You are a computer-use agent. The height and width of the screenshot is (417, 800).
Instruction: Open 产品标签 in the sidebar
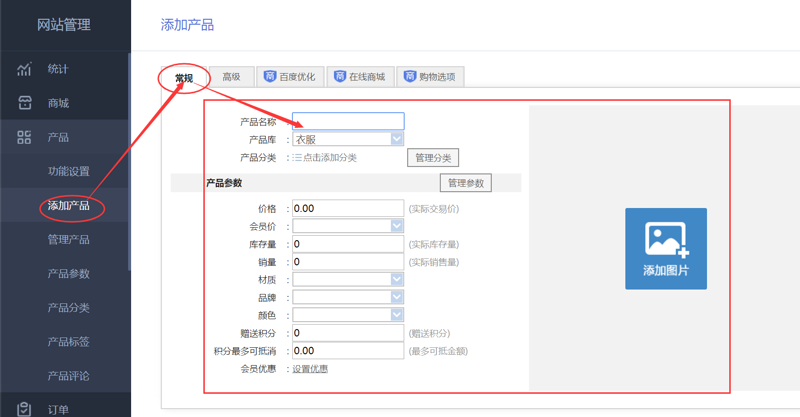pos(68,341)
